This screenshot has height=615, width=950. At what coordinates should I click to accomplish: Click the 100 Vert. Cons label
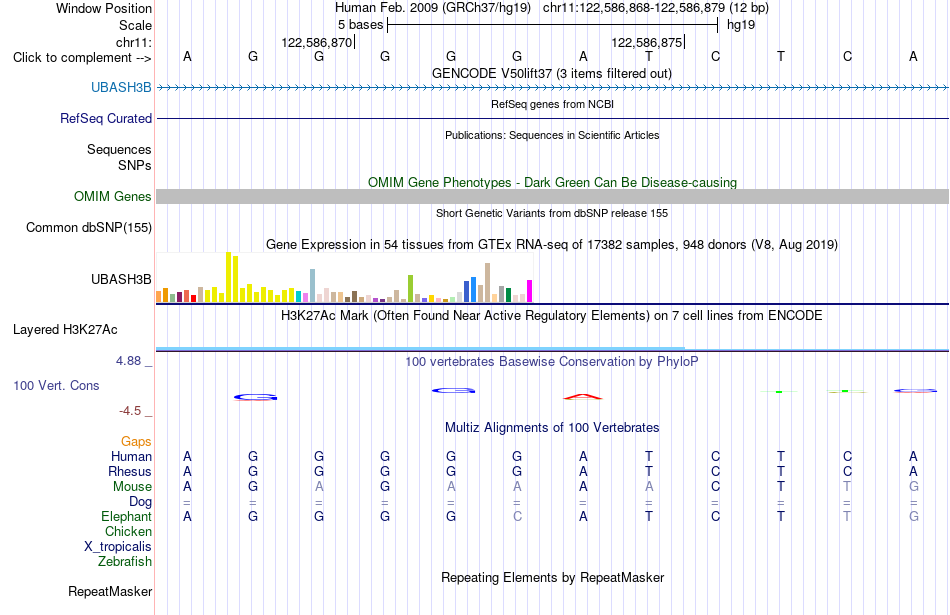[56, 385]
